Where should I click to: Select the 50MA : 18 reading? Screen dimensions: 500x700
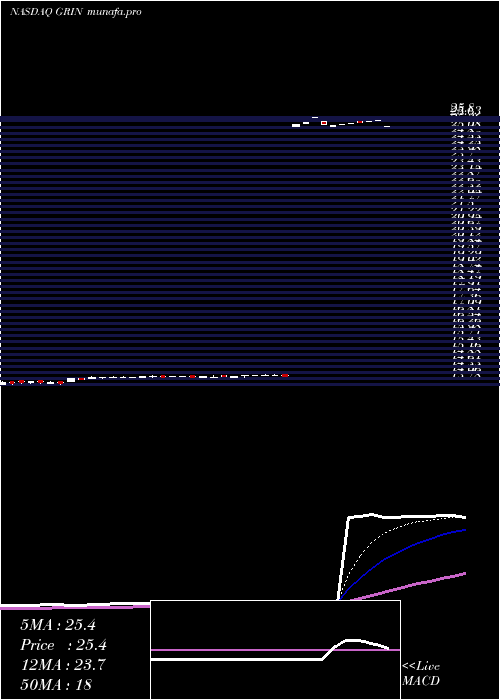coord(56,684)
